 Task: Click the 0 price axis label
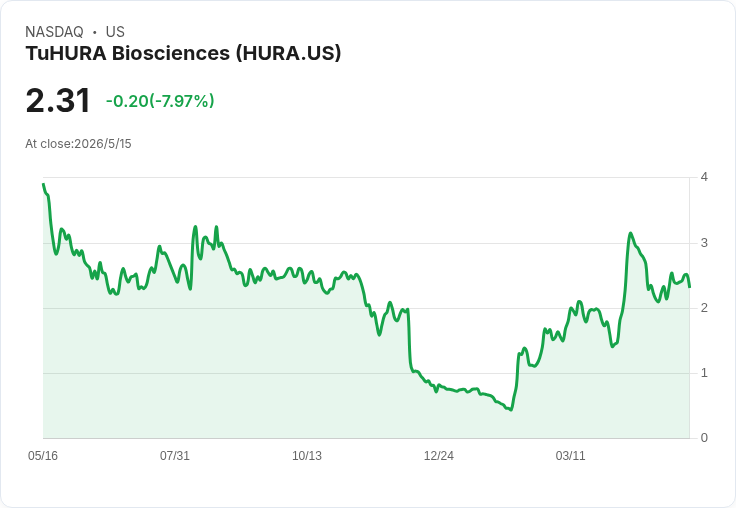click(x=704, y=438)
